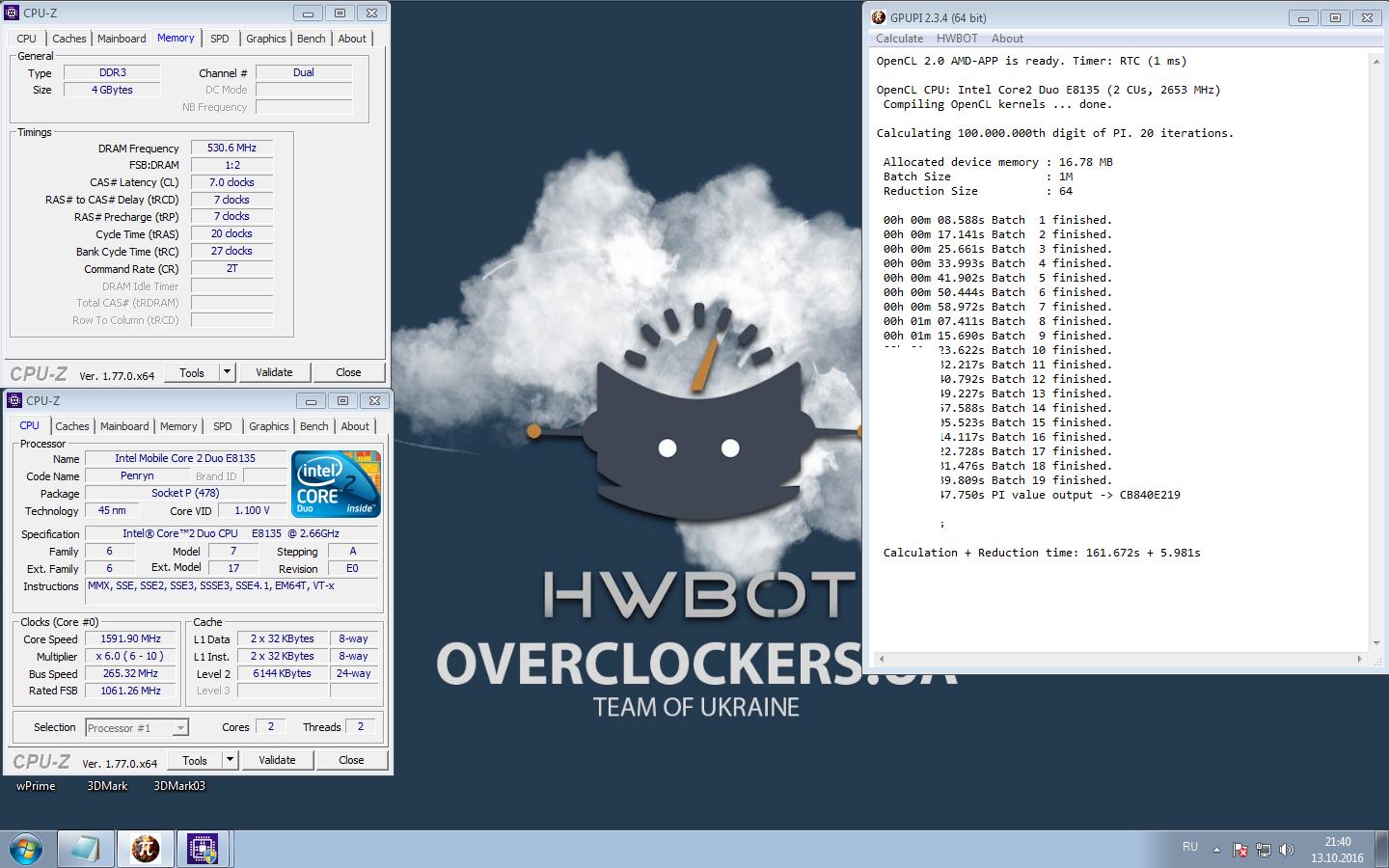Click the Cores value field

click(x=270, y=727)
